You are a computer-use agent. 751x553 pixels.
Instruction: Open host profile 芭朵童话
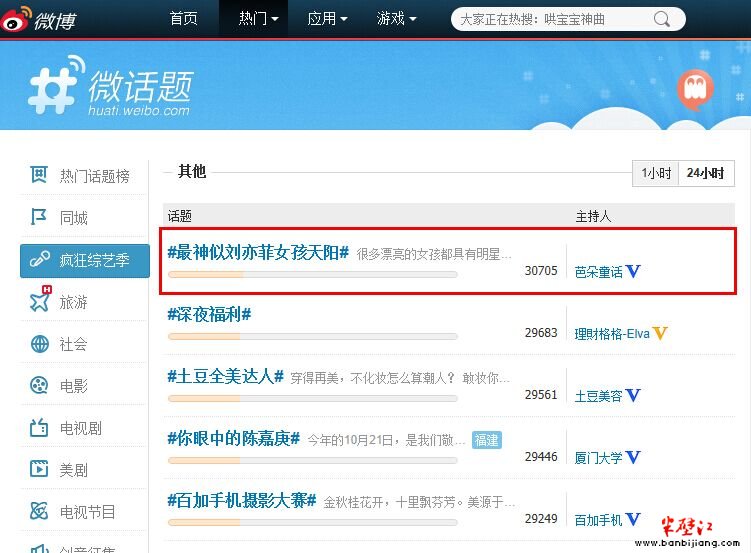(x=599, y=272)
